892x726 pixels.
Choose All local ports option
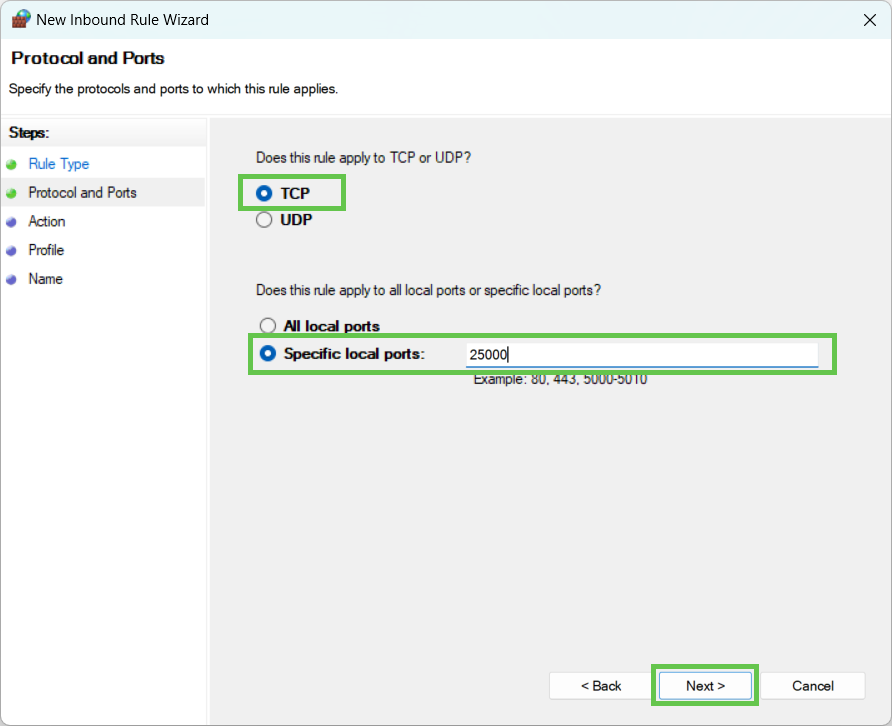pos(320,326)
